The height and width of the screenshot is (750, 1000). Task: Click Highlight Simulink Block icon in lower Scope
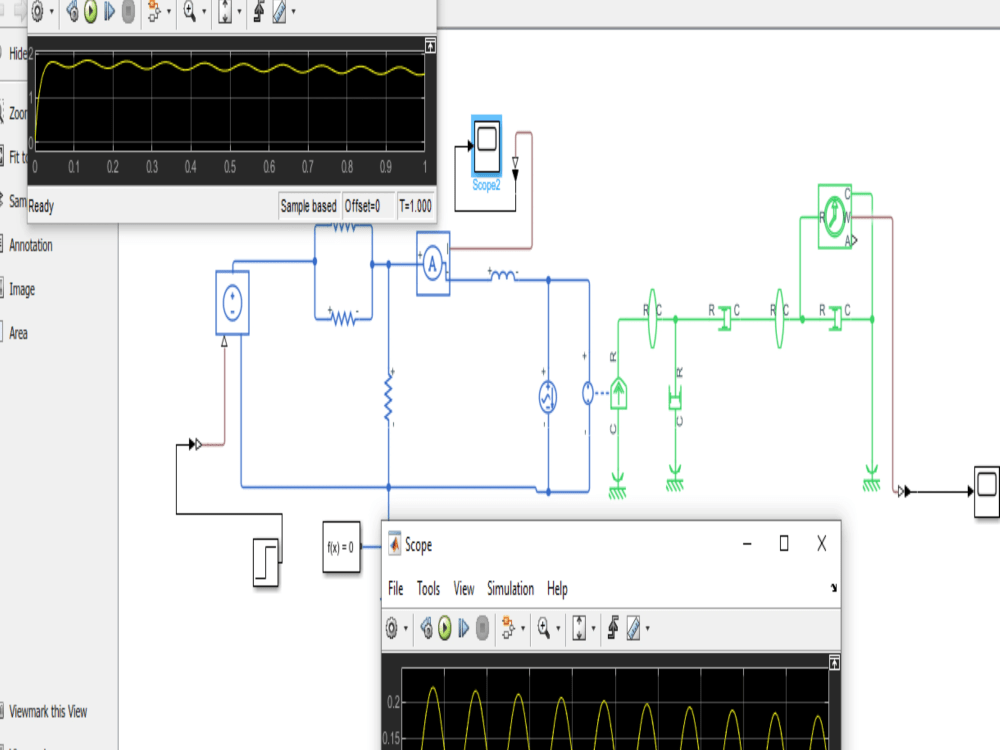(x=508, y=628)
